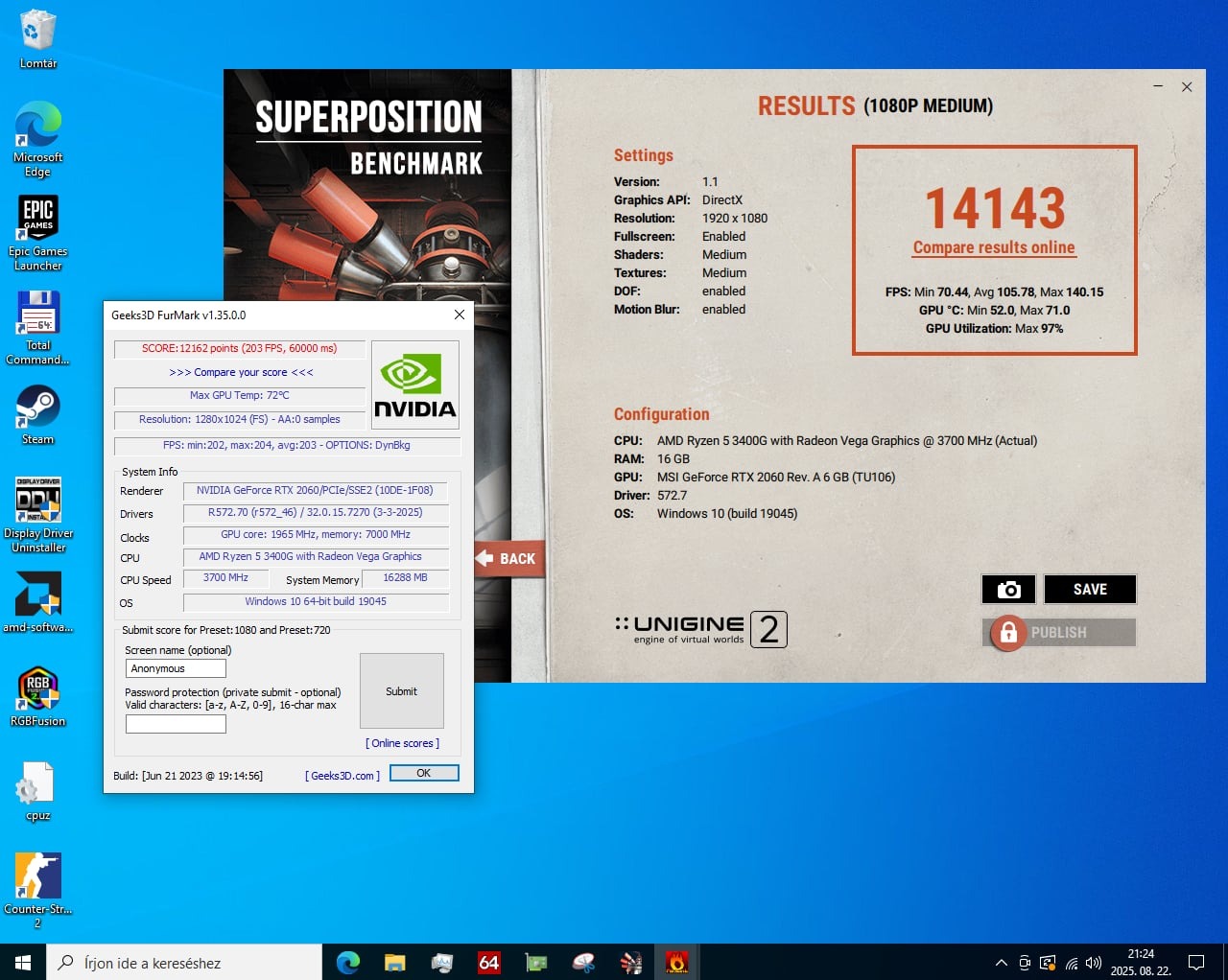Click the locked PUBLISH button
1228x980 pixels.
click(x=1059, y=633)
